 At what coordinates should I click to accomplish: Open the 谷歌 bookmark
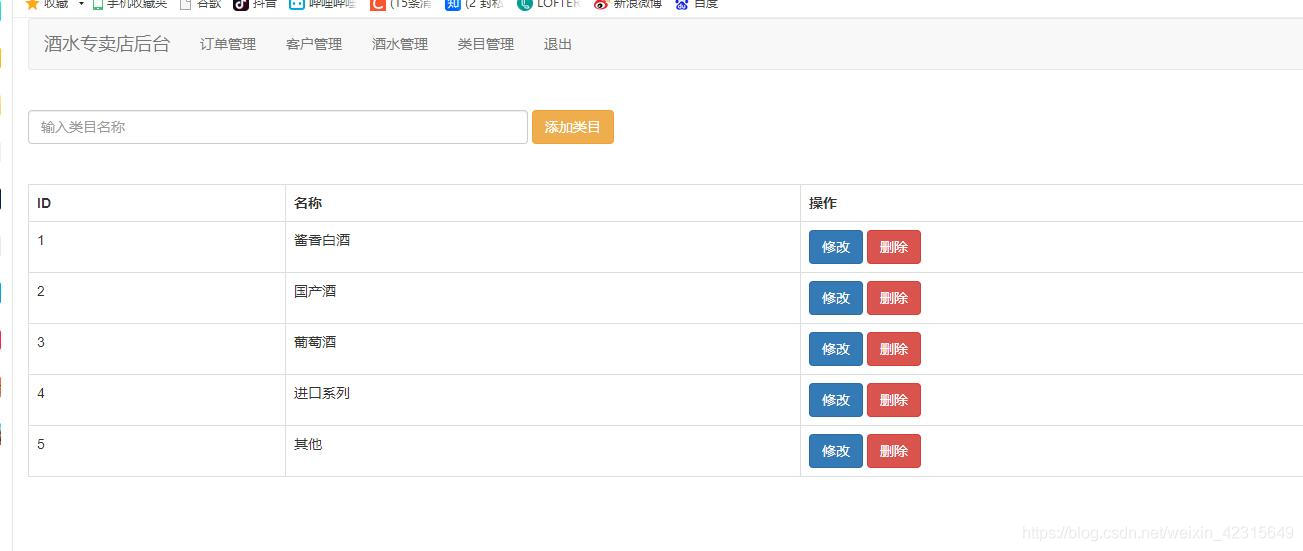point(200,4)
